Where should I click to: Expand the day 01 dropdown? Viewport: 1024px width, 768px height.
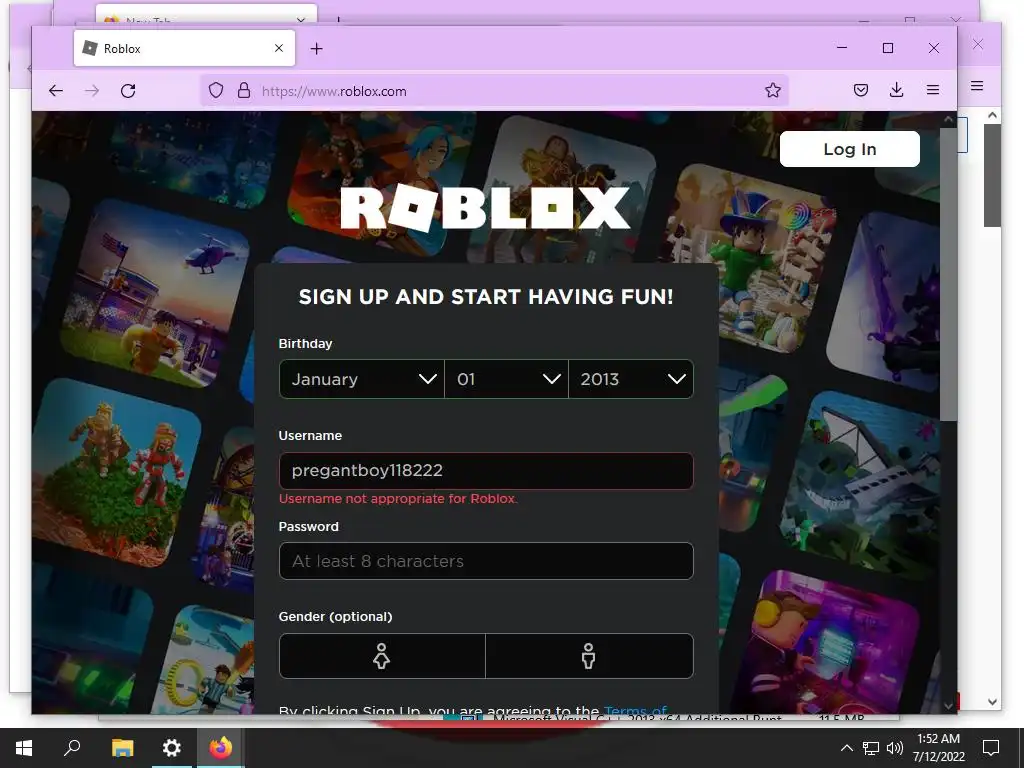(507, 379)
